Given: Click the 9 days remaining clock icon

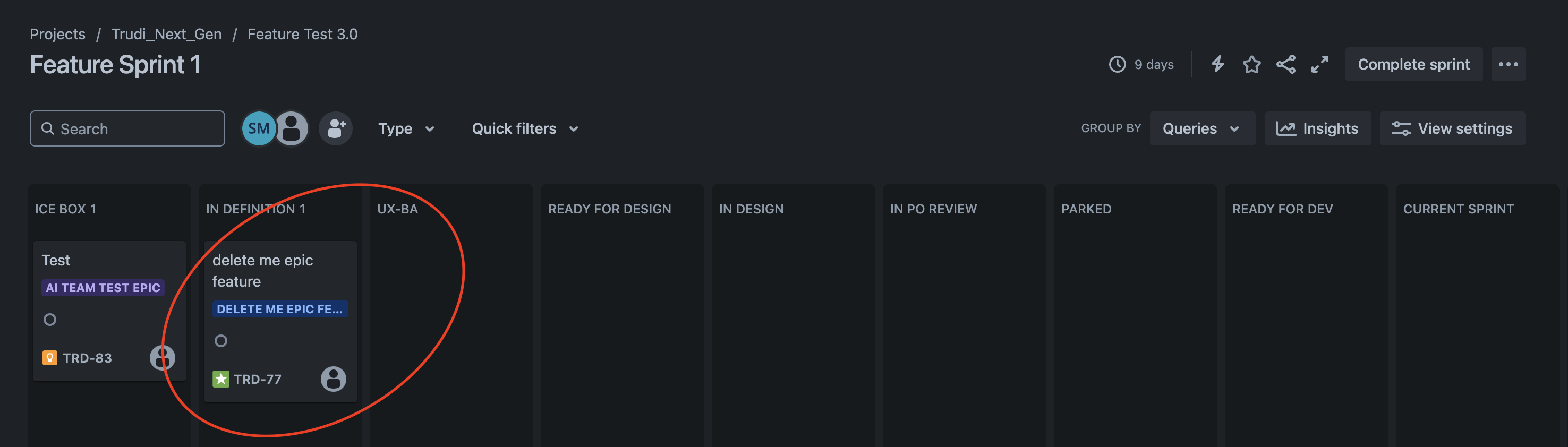Looking at the screenshot, I should [1118, 64].
